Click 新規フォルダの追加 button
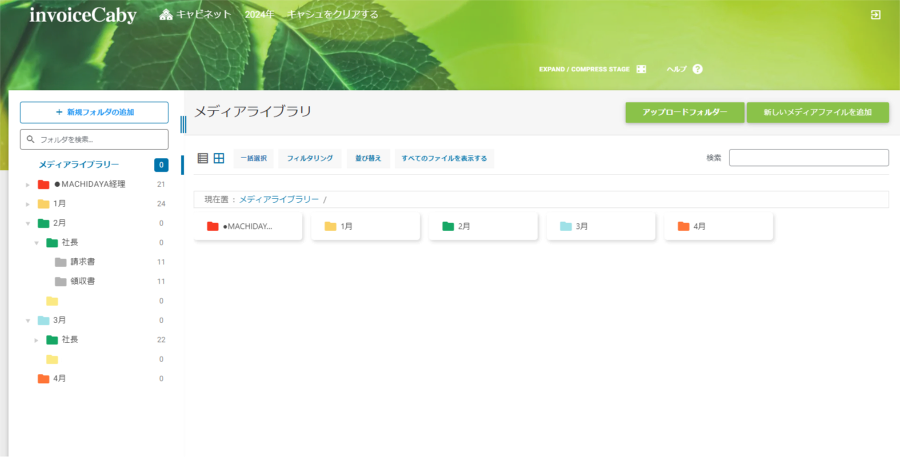This screenshot has height=457, width=900. point(94,112)
